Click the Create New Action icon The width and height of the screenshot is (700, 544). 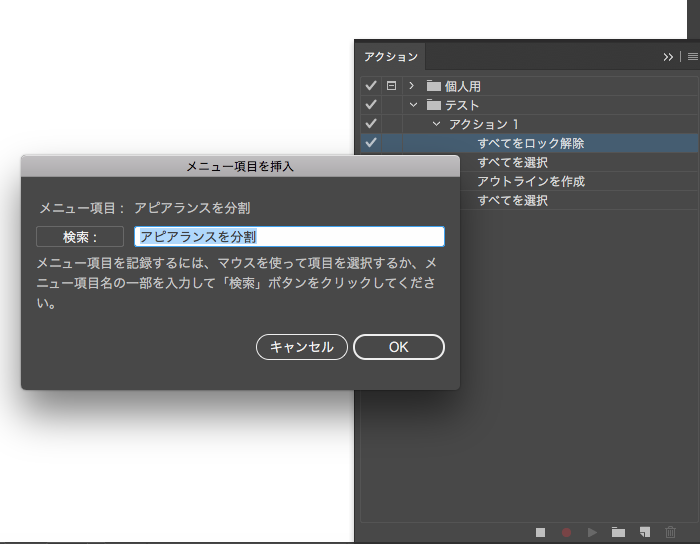pos(645,533)
